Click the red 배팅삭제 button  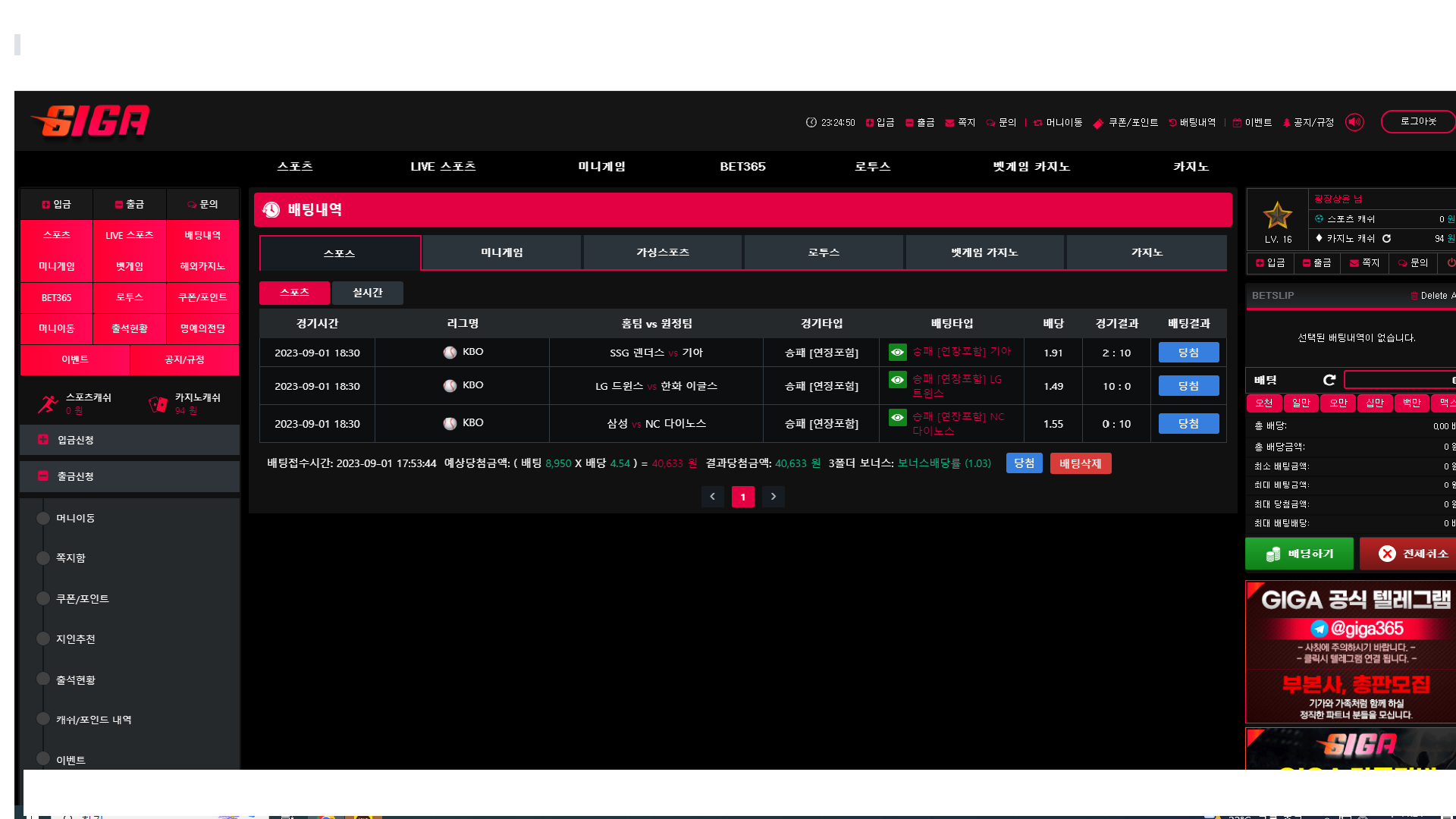(x=1081, y=463)
